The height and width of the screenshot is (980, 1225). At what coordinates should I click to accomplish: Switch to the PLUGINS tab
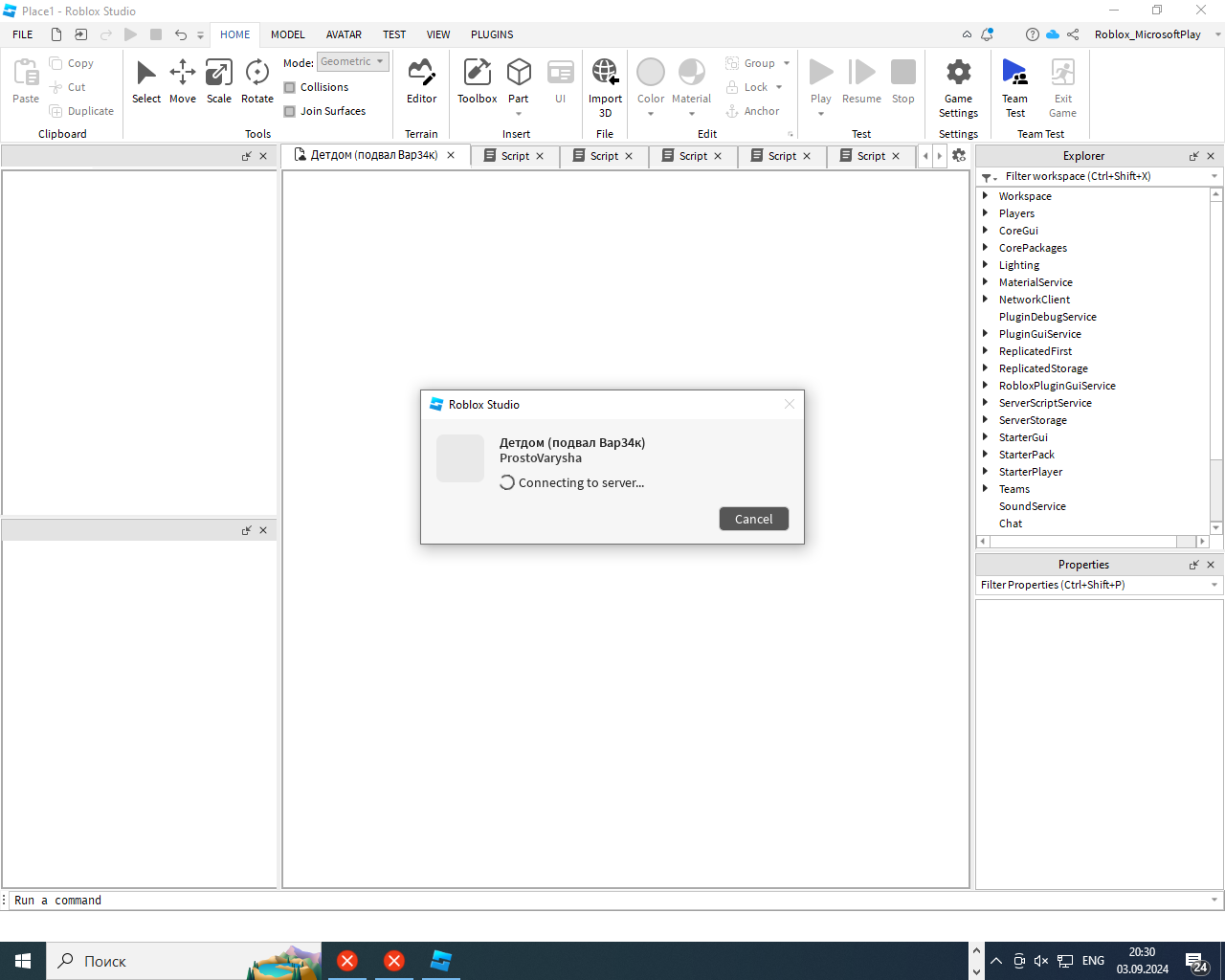492,34
